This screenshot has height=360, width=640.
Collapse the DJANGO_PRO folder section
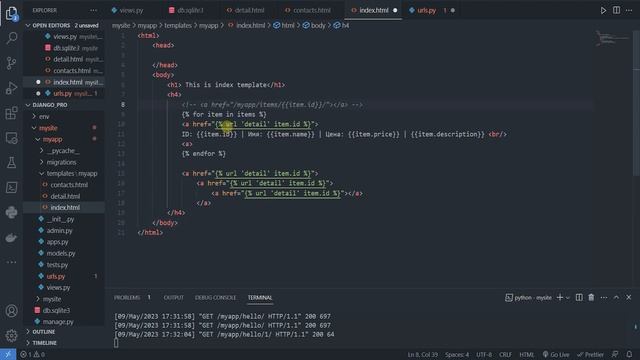point(28,105)
